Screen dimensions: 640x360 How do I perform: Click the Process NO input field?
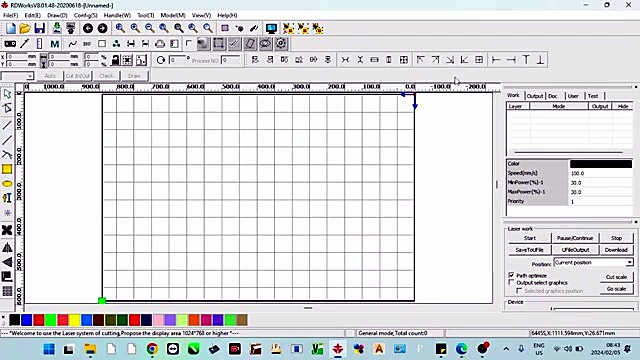click(231, 60)
